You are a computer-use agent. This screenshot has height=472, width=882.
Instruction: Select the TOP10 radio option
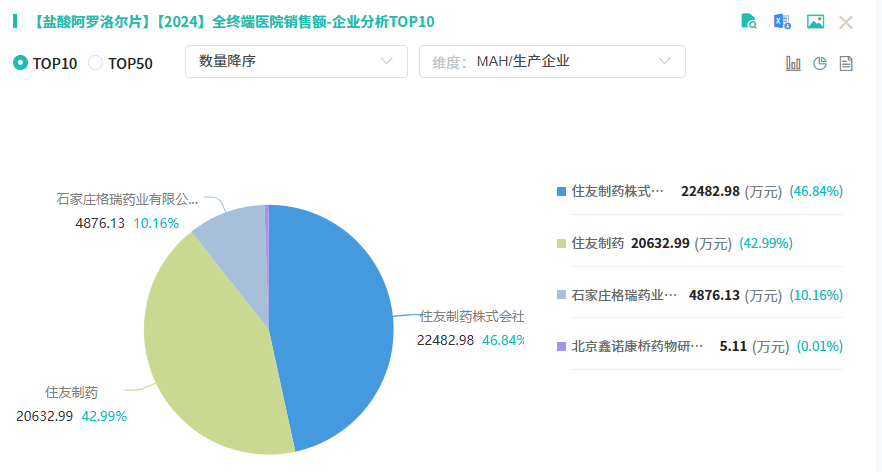21,63
